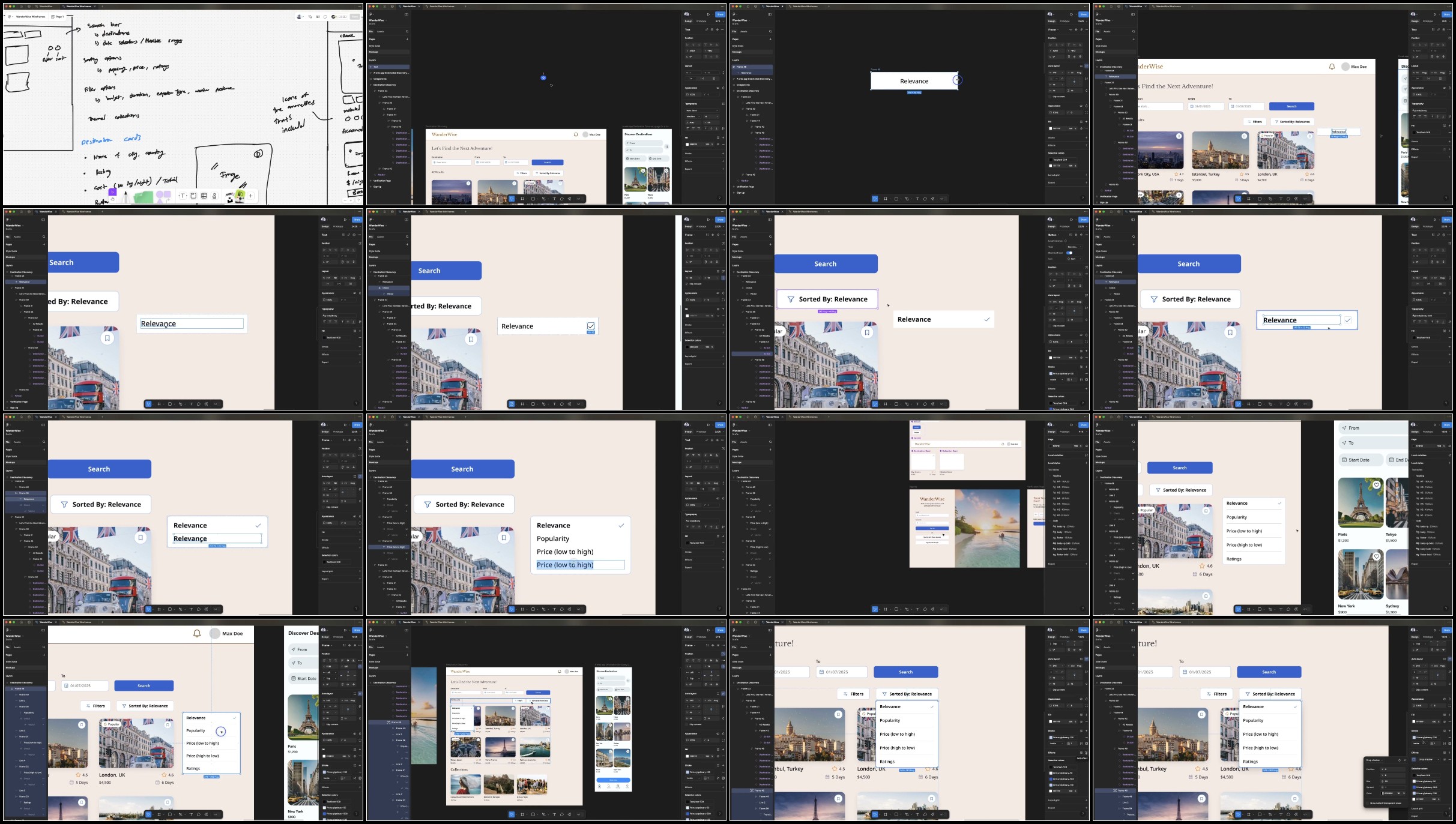Open the plus more-tools button in FigJam toolbar
Viewport: 1456px width, 824px height.
coord(250,196)
